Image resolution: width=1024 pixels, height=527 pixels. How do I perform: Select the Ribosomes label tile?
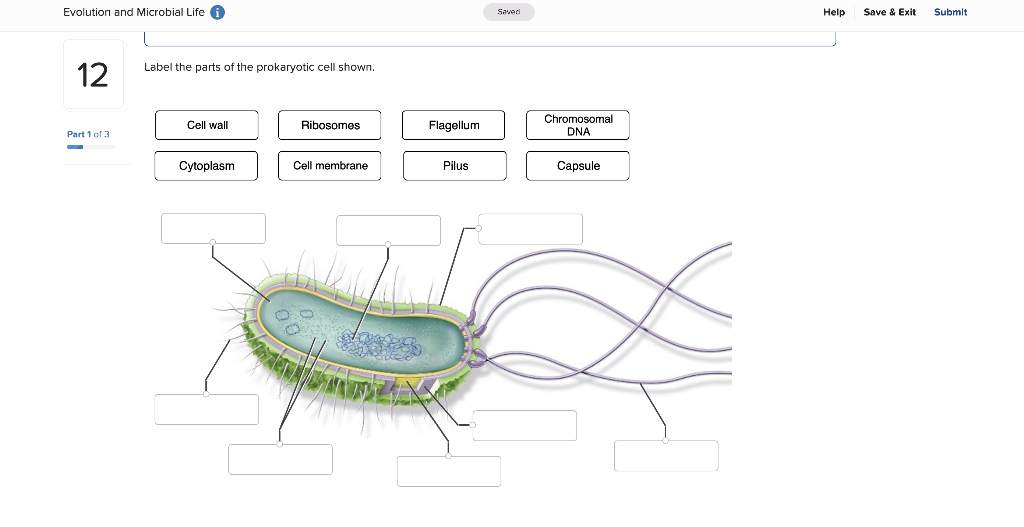(x=330, y=125)
